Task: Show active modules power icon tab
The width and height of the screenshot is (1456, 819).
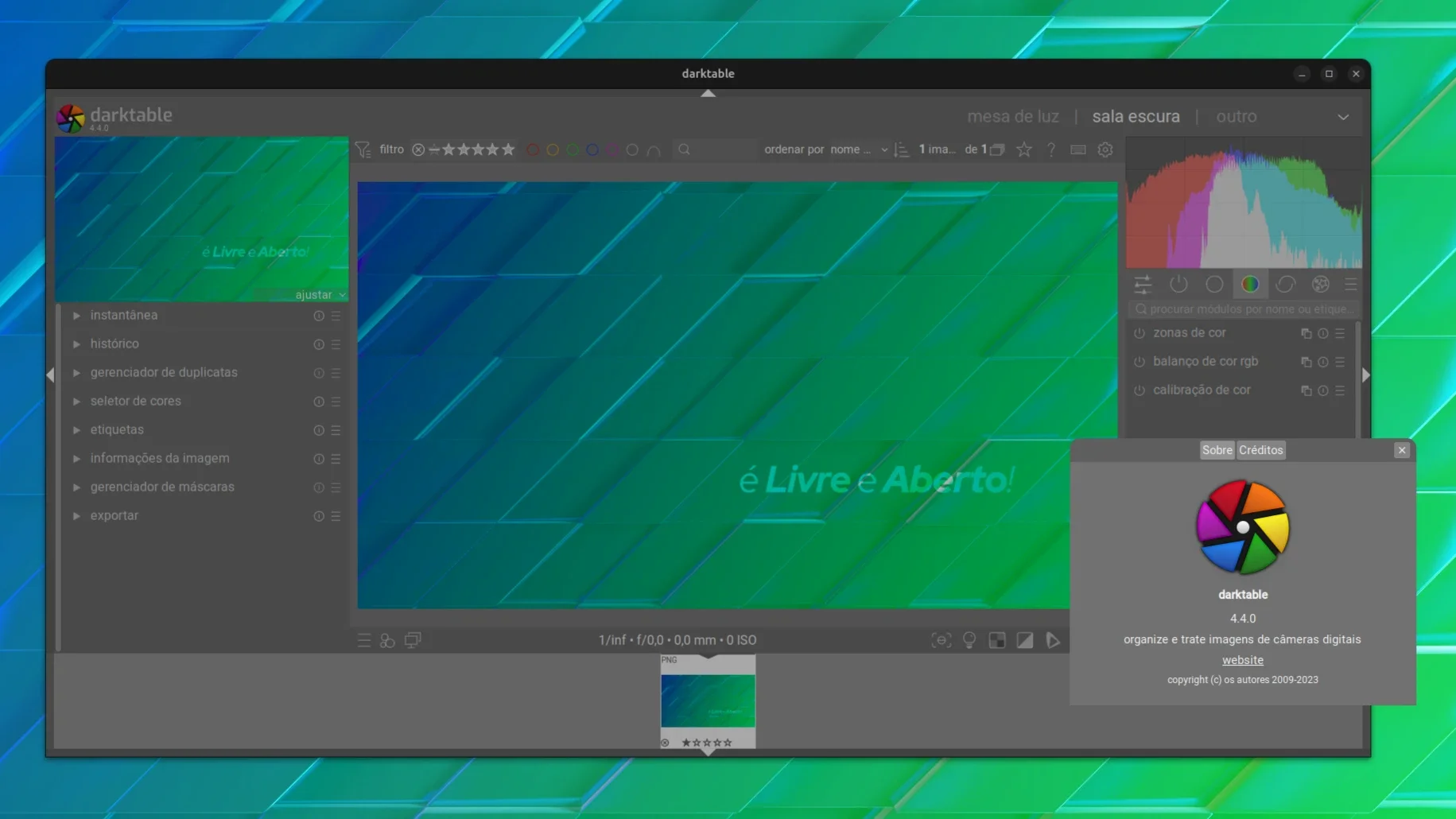Action: coord(1178,284)
